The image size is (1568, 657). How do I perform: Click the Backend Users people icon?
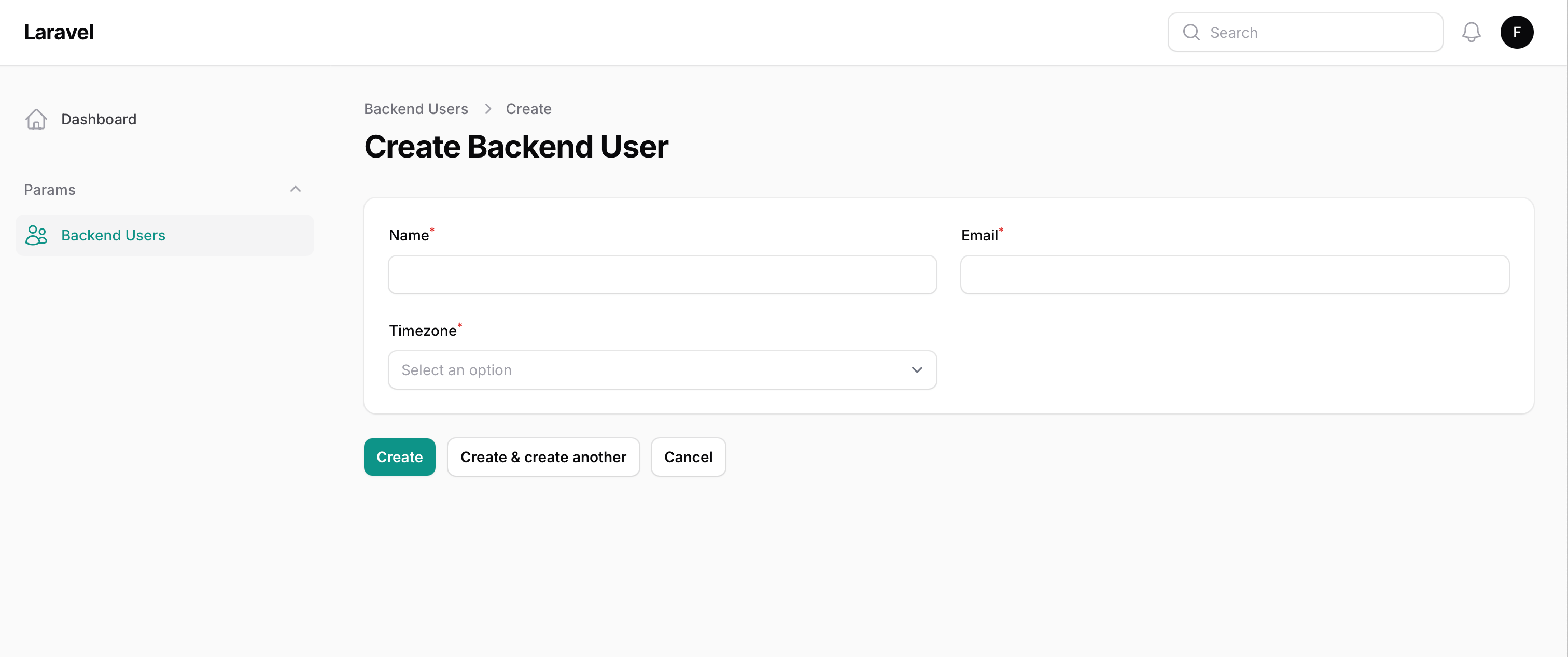tap(36, 235)
